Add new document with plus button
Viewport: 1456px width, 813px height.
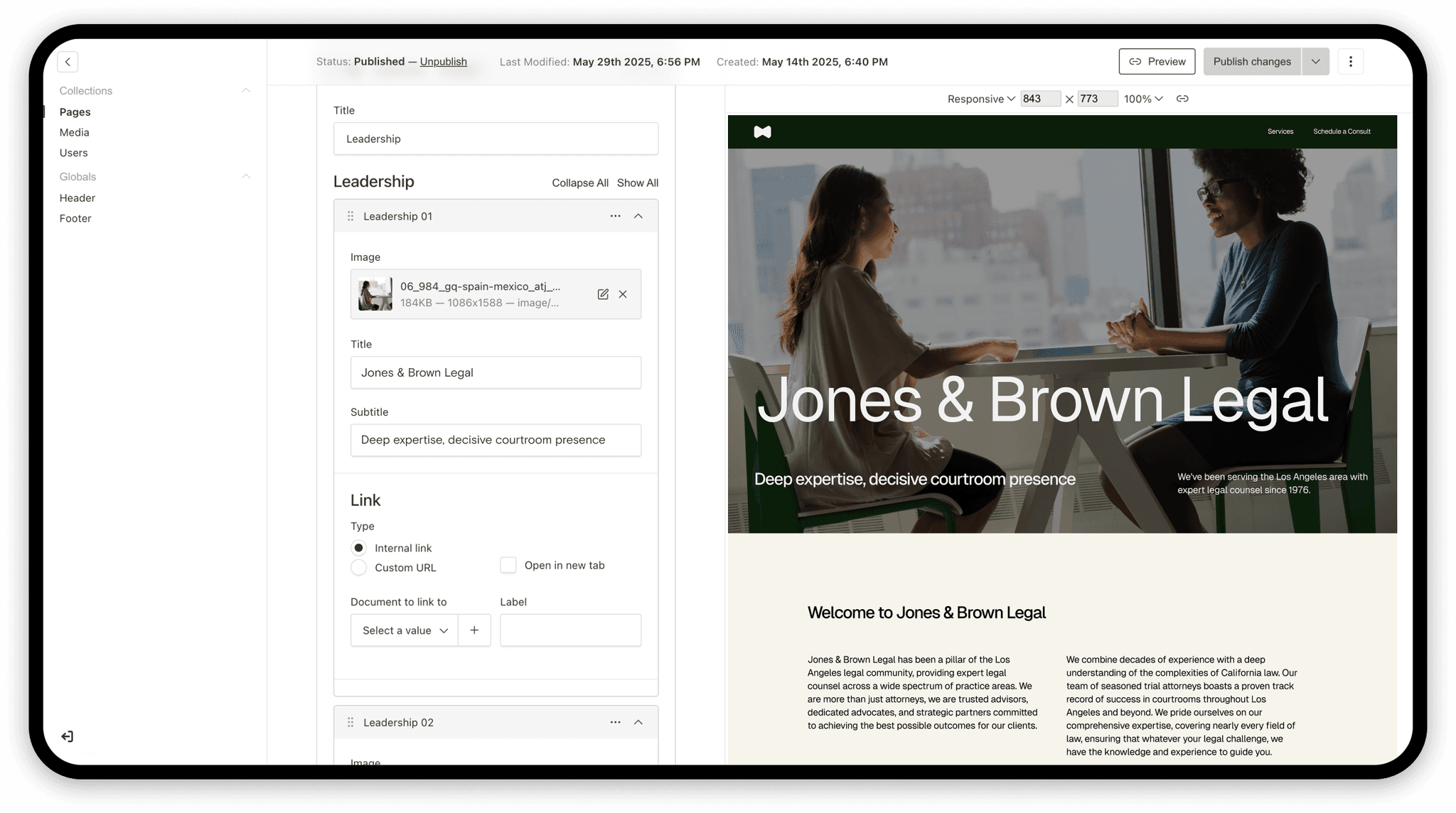click(x=474, y=630)
